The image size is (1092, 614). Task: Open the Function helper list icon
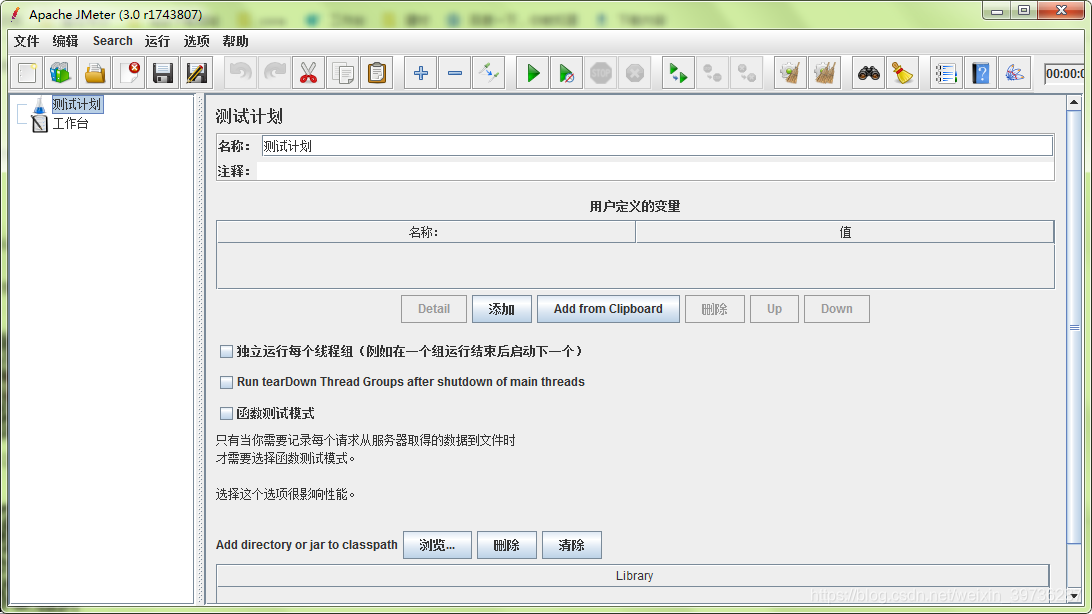point(946,73)
